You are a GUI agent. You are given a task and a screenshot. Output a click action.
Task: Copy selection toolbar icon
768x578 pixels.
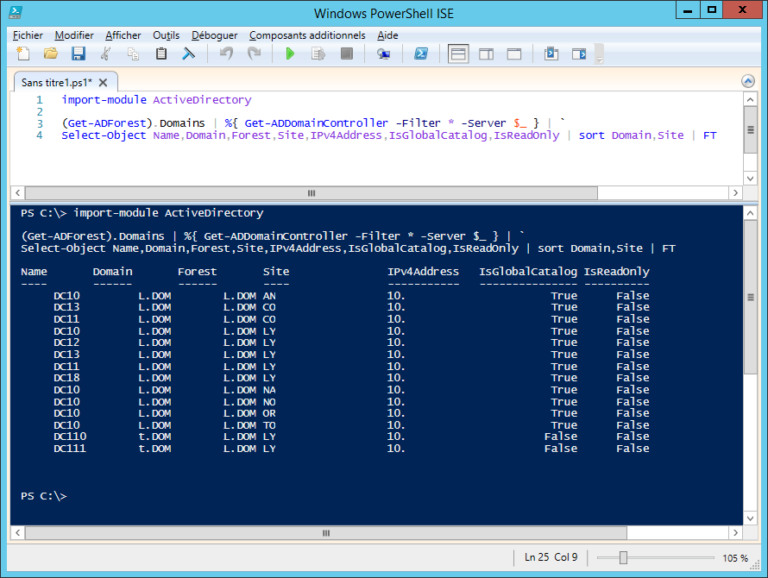[133, 53]
